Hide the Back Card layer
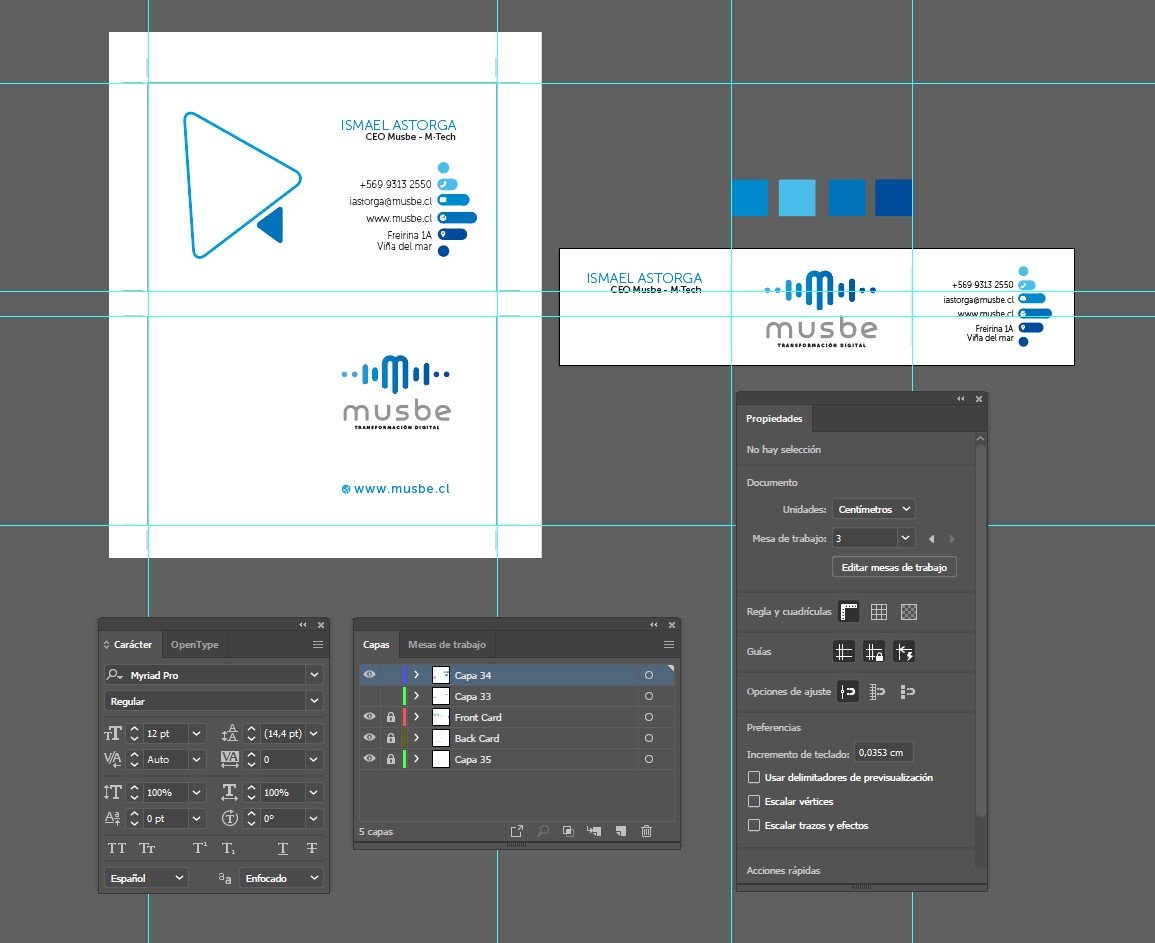This screenshot has width=1155, height=943. (370, 737)
